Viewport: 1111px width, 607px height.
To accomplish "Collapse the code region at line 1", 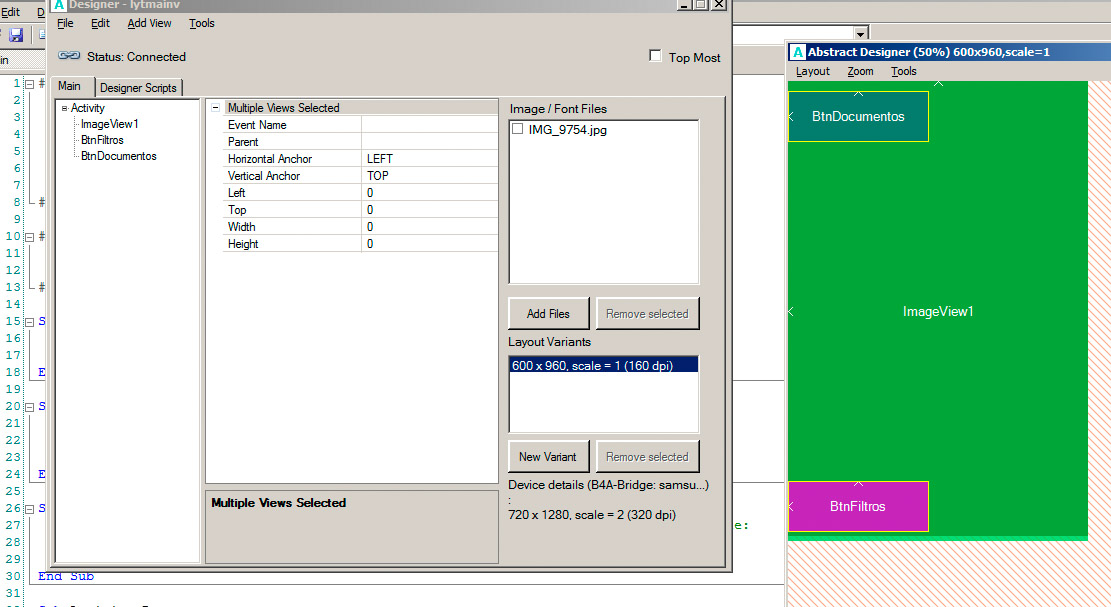I will pos(30,84).
